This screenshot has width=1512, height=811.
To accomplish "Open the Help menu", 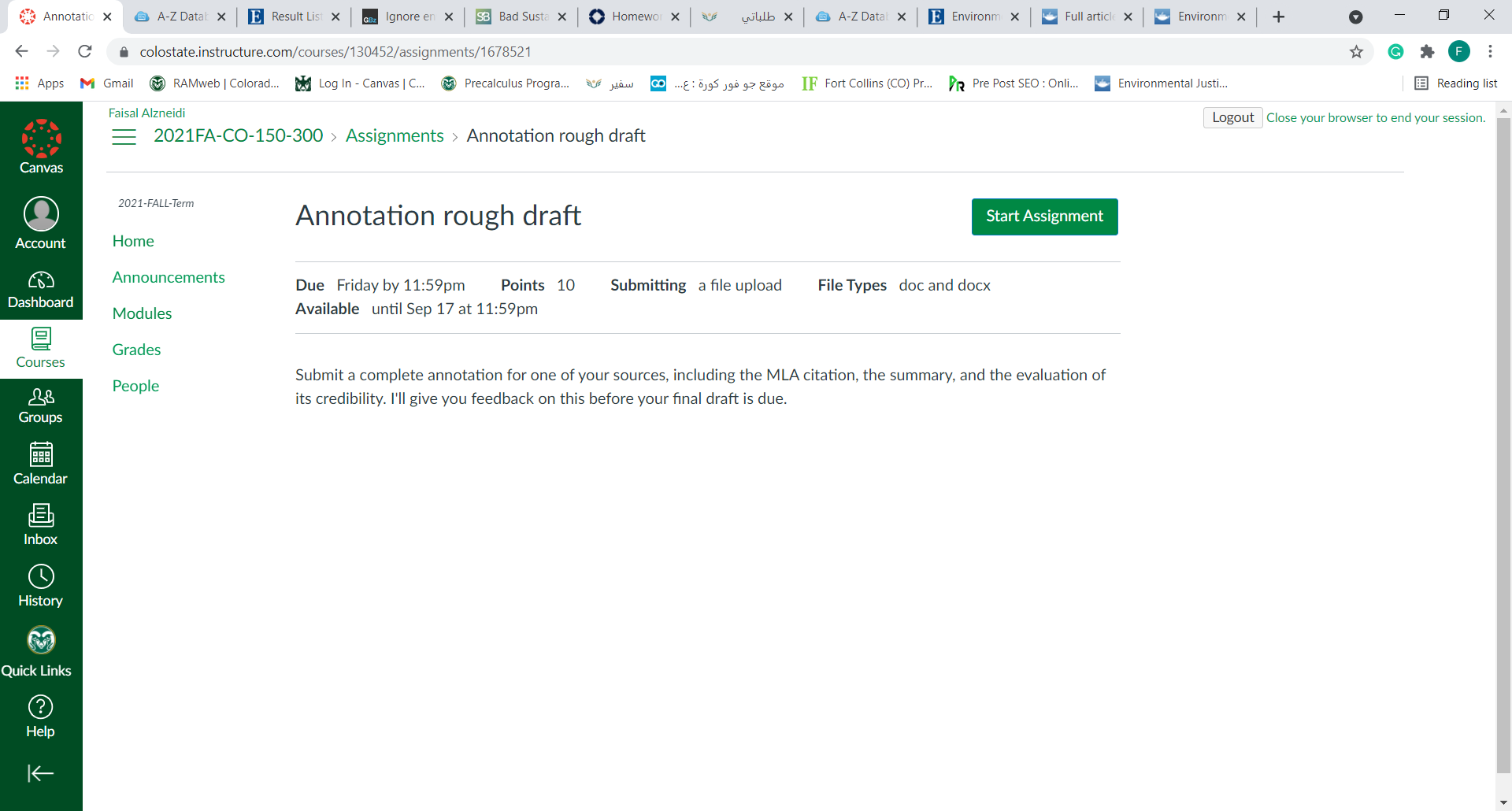I will click(x=41, y=717).
